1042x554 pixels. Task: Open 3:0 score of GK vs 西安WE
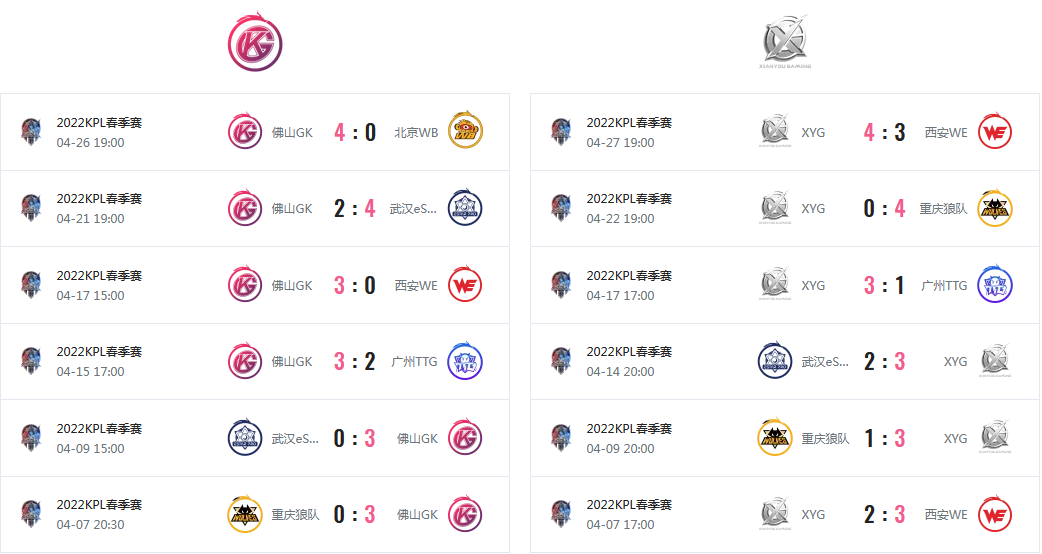point(355,286)
